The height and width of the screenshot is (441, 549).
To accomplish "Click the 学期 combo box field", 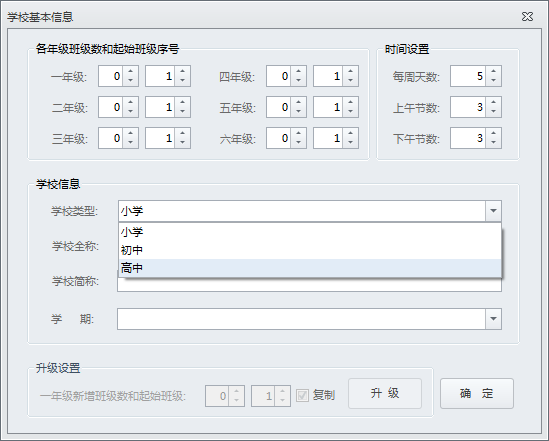I will point(301,319).
